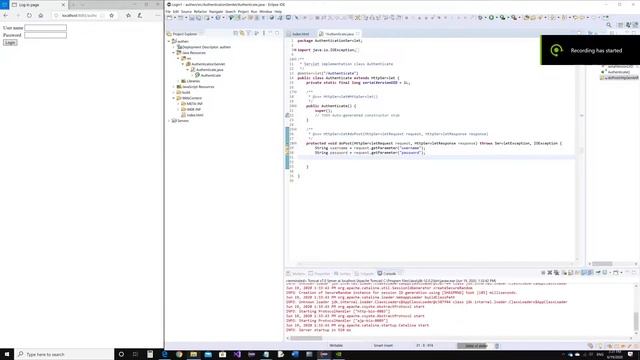Click the User name input field
The width and height of the screenshot is (640, 360).
45,28
